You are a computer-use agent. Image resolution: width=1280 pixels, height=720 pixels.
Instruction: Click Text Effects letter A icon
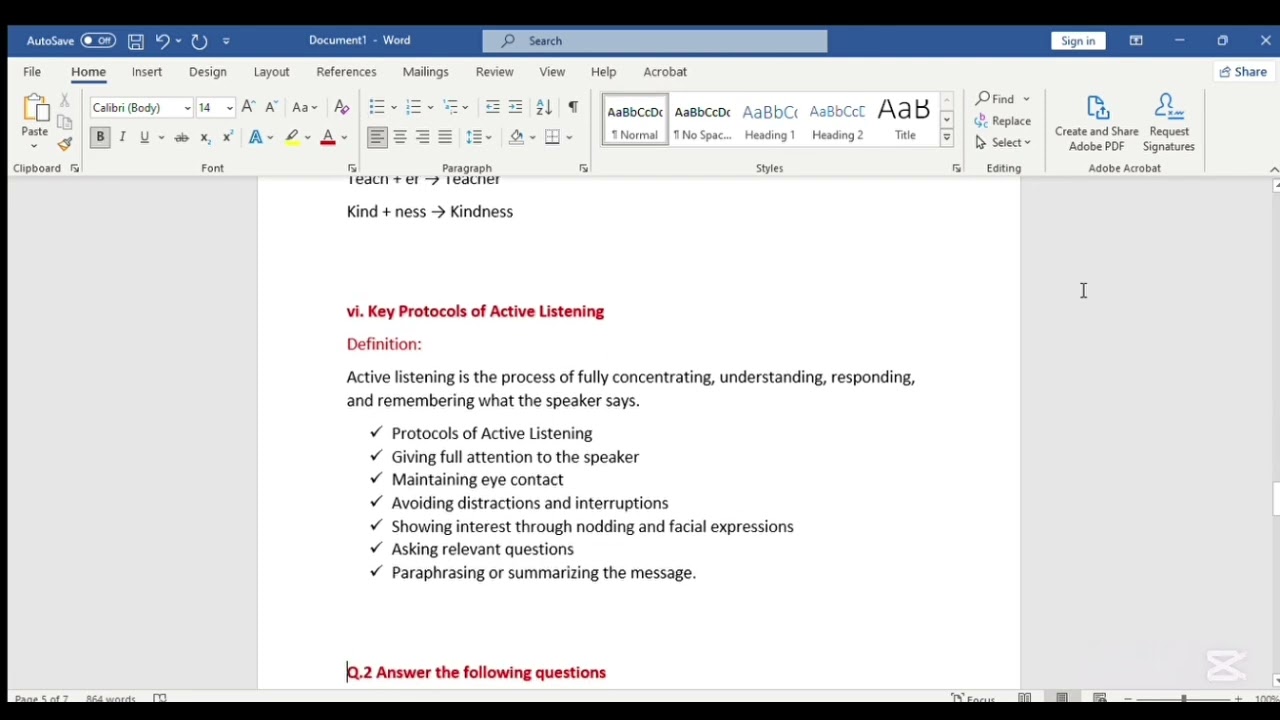pos(256,138)
